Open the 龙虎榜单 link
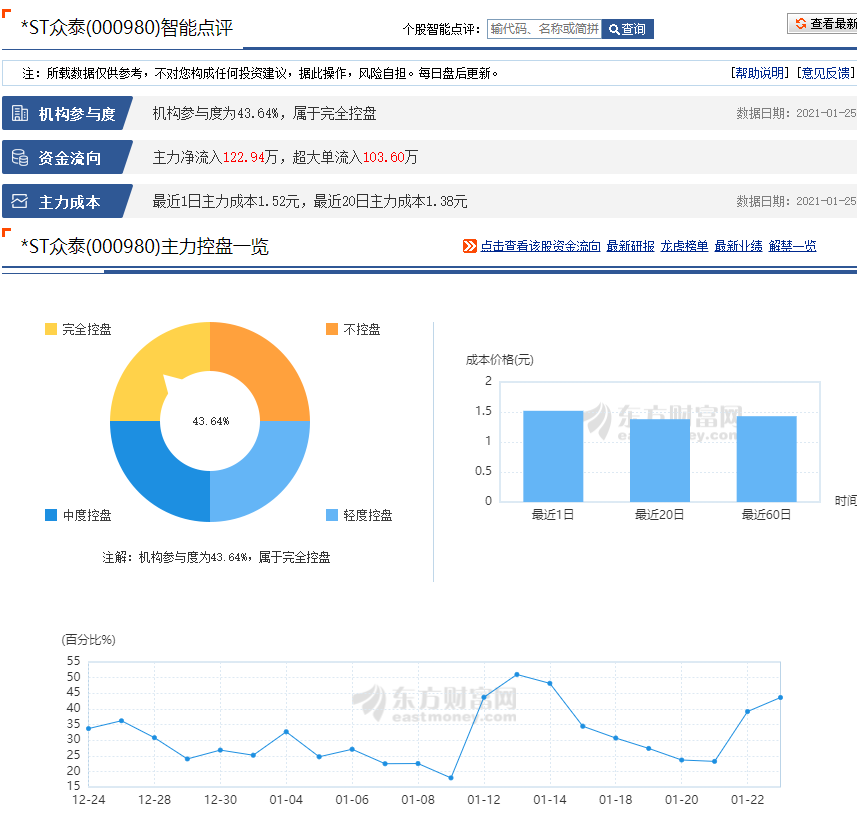Screen dimensions: 857x828 pos(684,246)
